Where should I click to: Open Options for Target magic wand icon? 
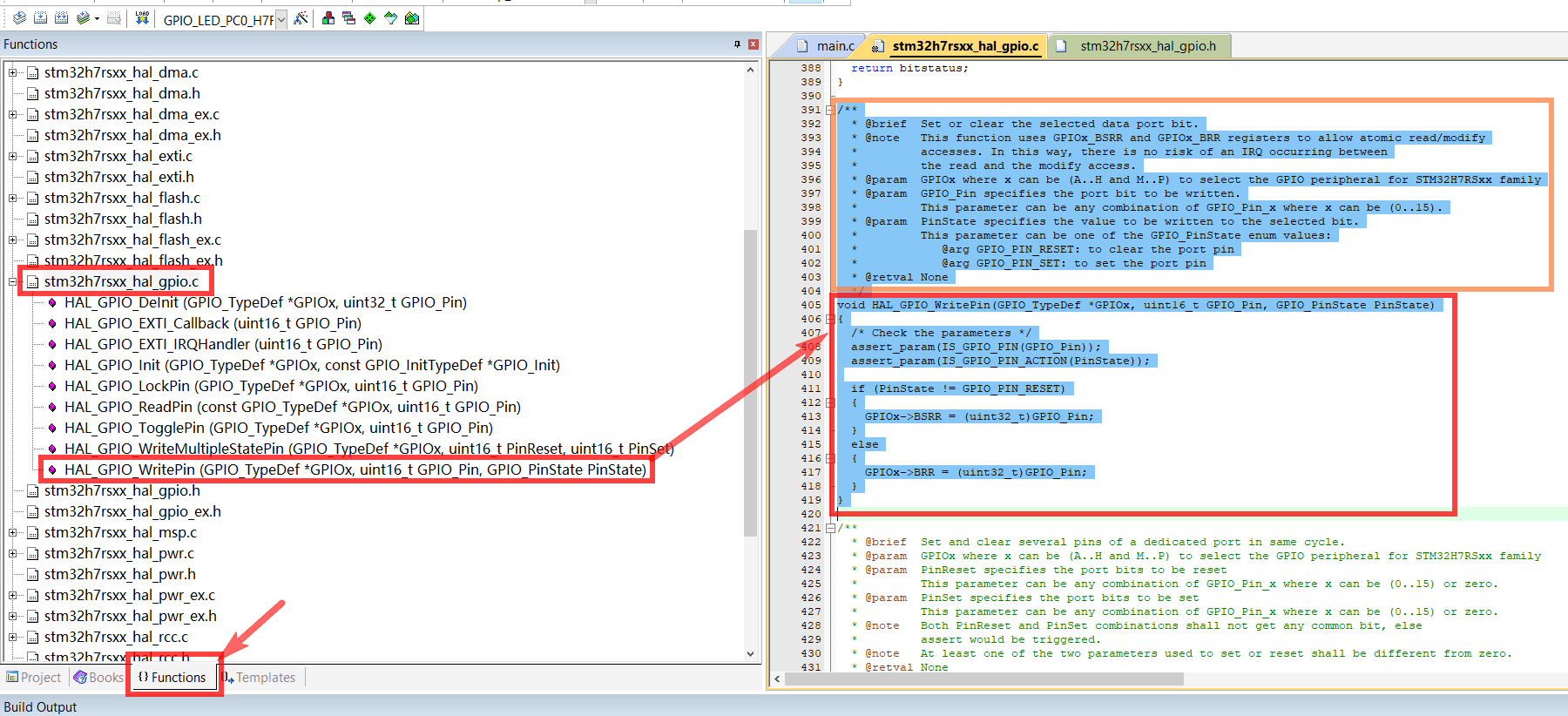click(x=301, y=18)
